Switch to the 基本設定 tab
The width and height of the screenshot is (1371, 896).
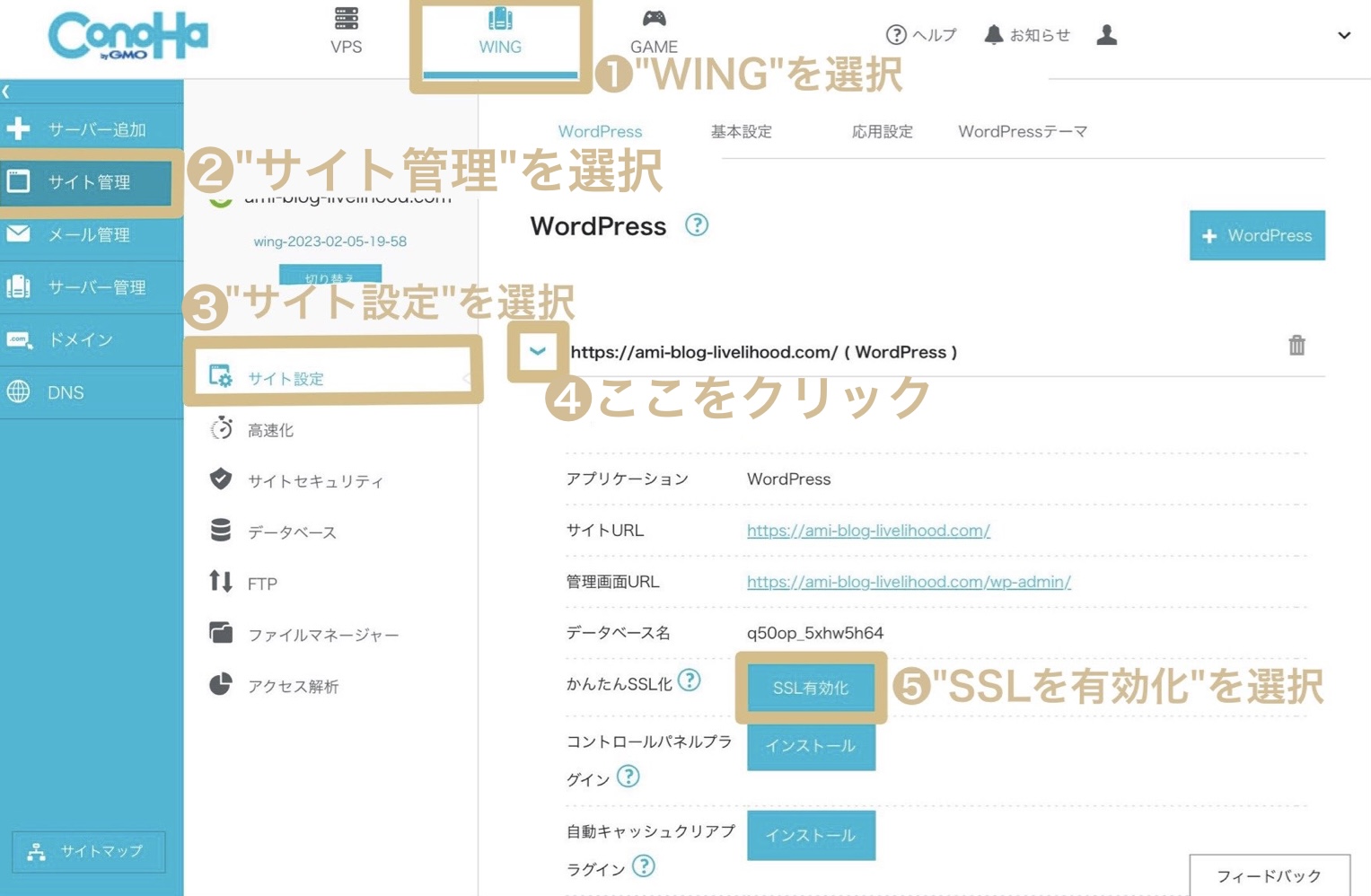click(742, 131)
